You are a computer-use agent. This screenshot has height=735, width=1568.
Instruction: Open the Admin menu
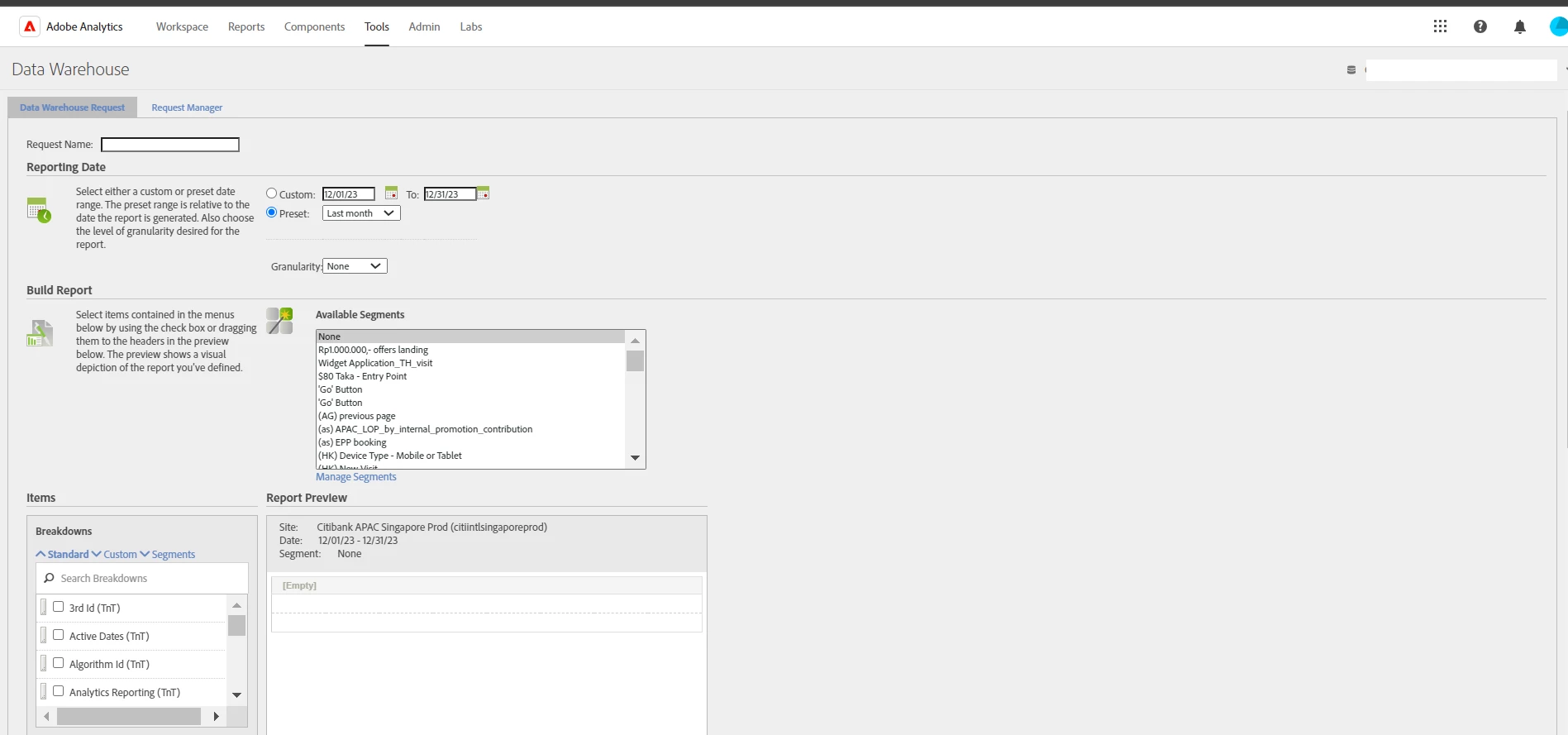[424, 26]
